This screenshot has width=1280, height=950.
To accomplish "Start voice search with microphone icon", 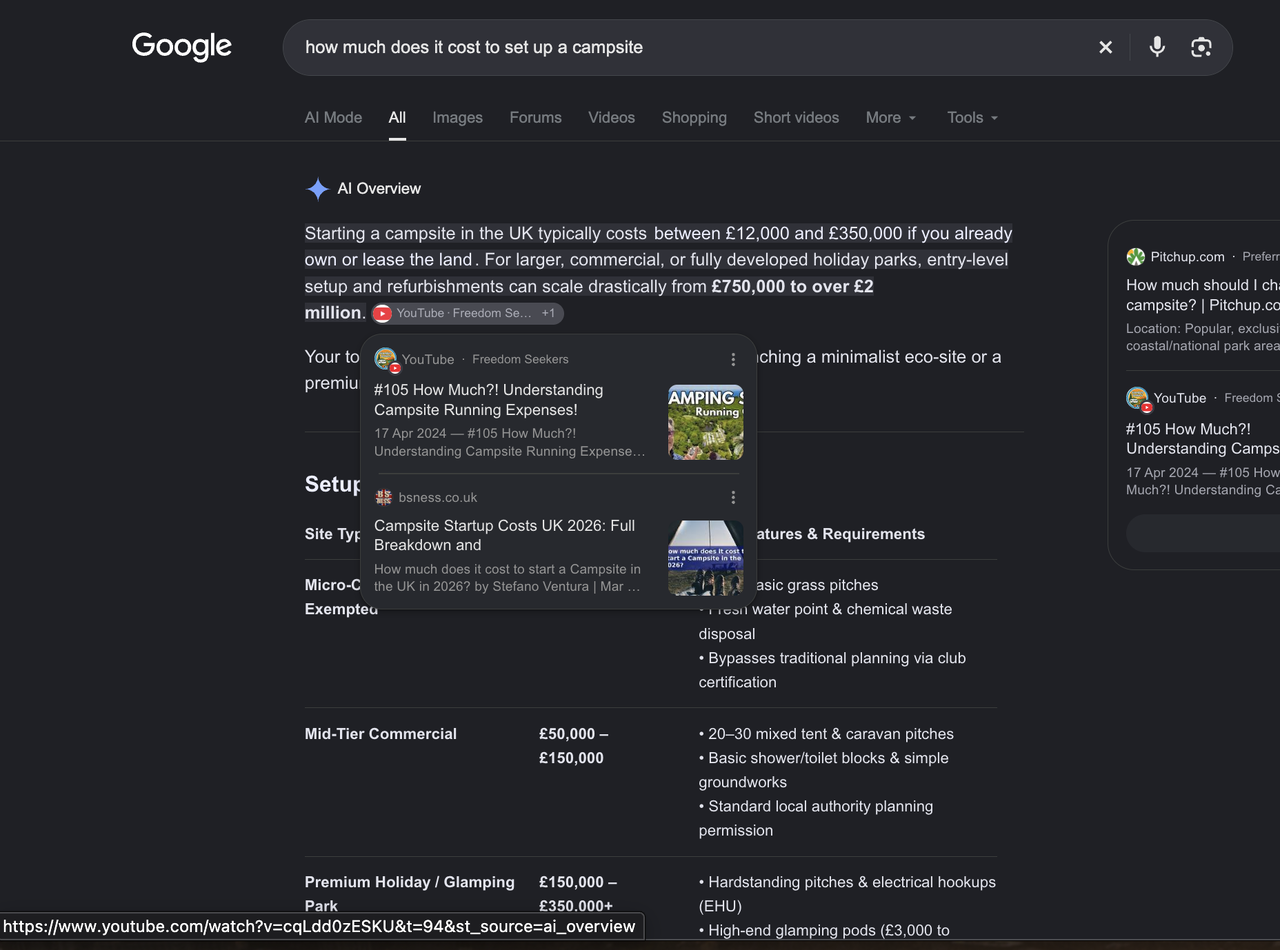I will (x=1157, y=47).
